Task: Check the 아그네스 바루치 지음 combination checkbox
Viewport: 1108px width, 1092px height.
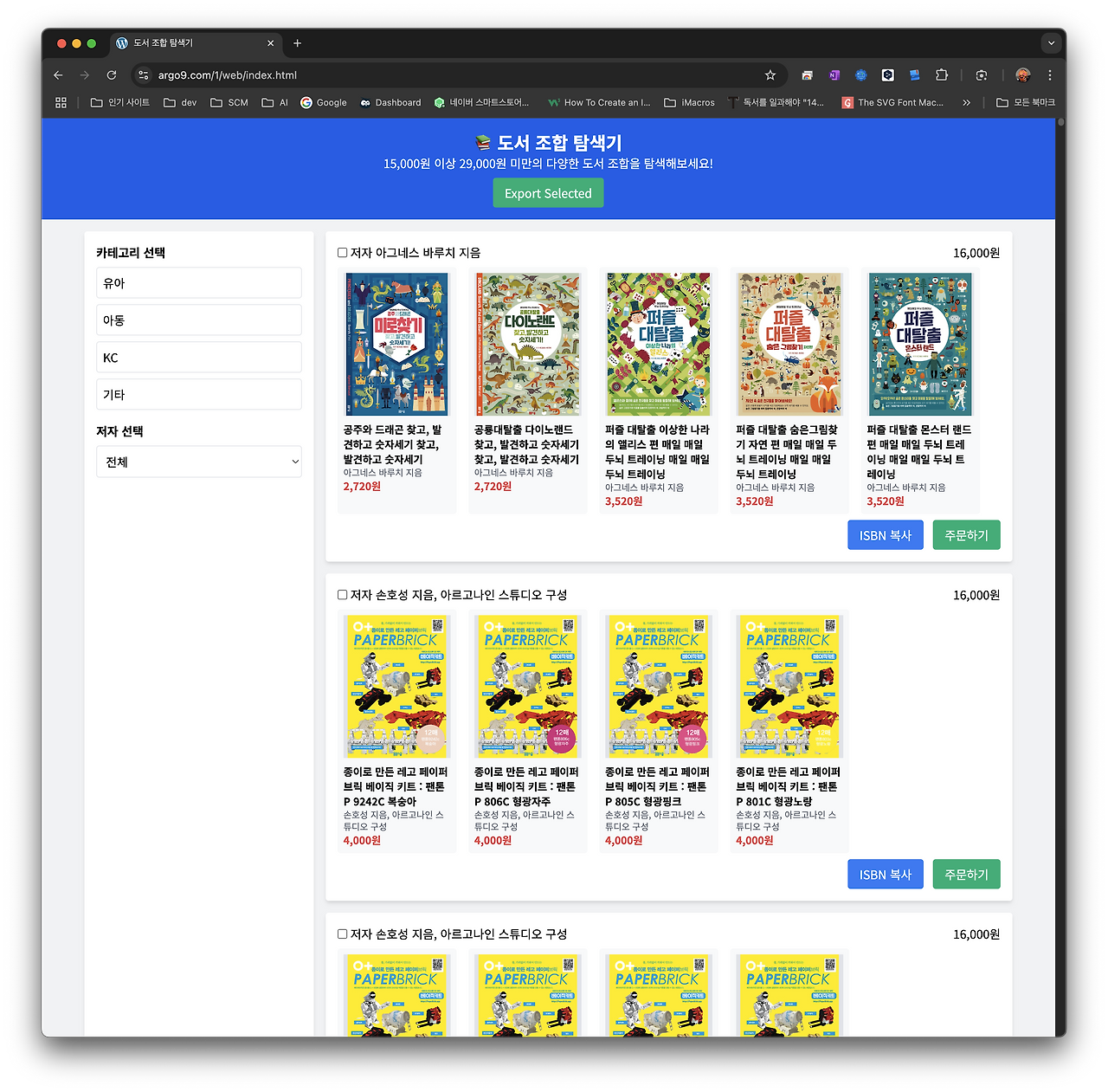Action: 343,253
